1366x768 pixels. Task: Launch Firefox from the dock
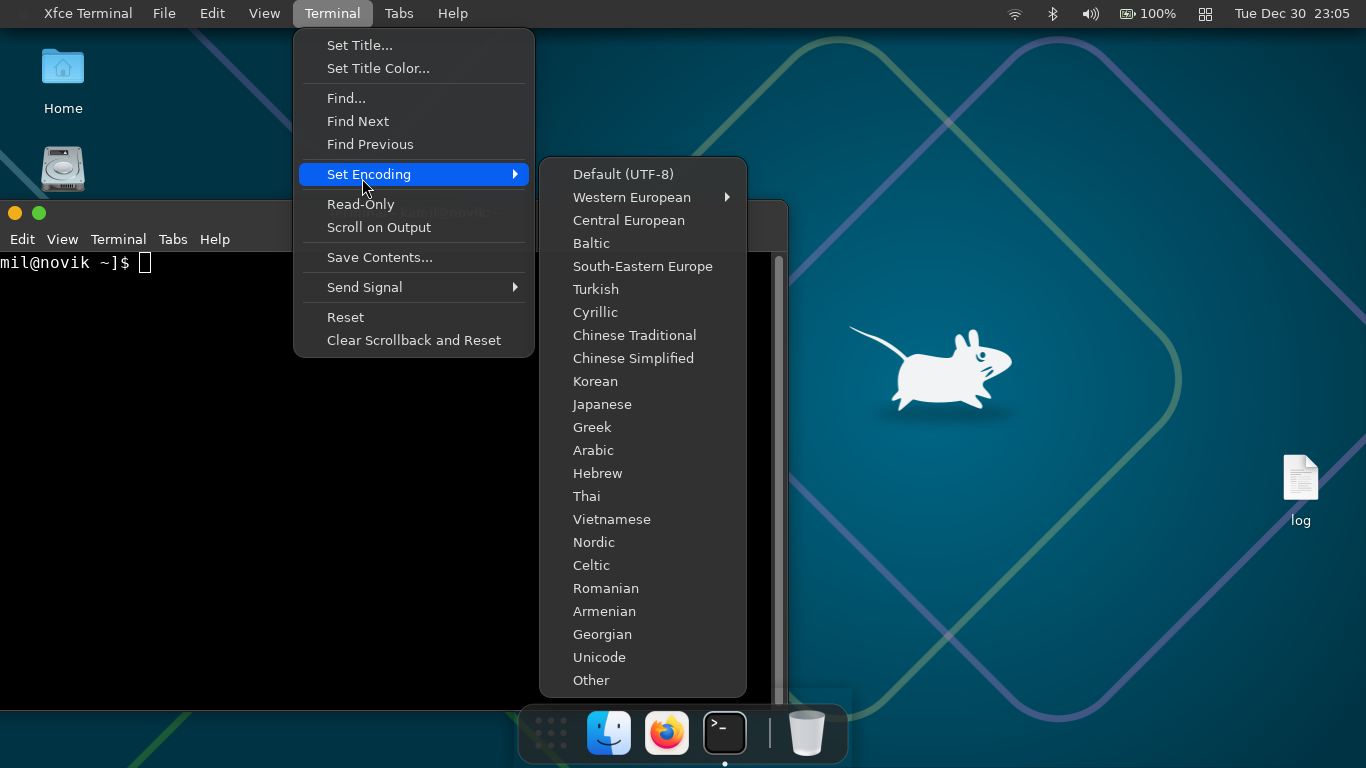(x=667, y=733)
